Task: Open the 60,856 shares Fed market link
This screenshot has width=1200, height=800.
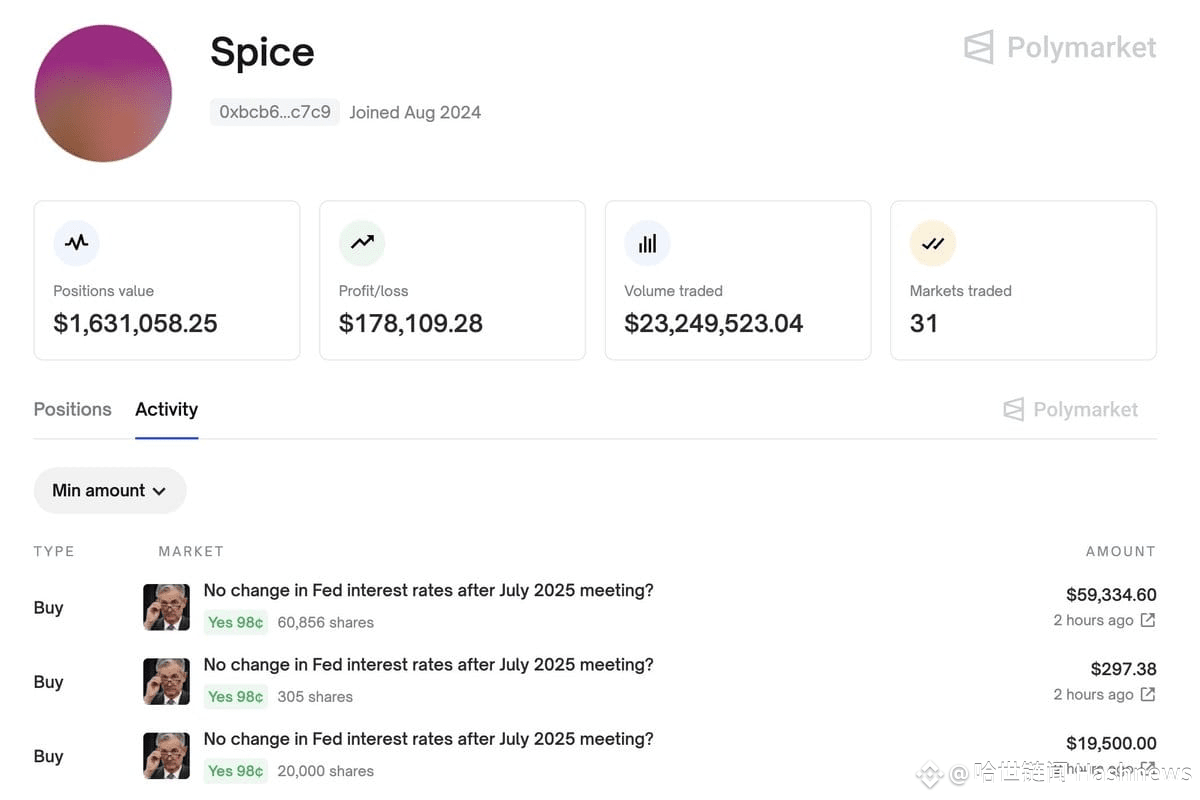Action: [428, 590]
